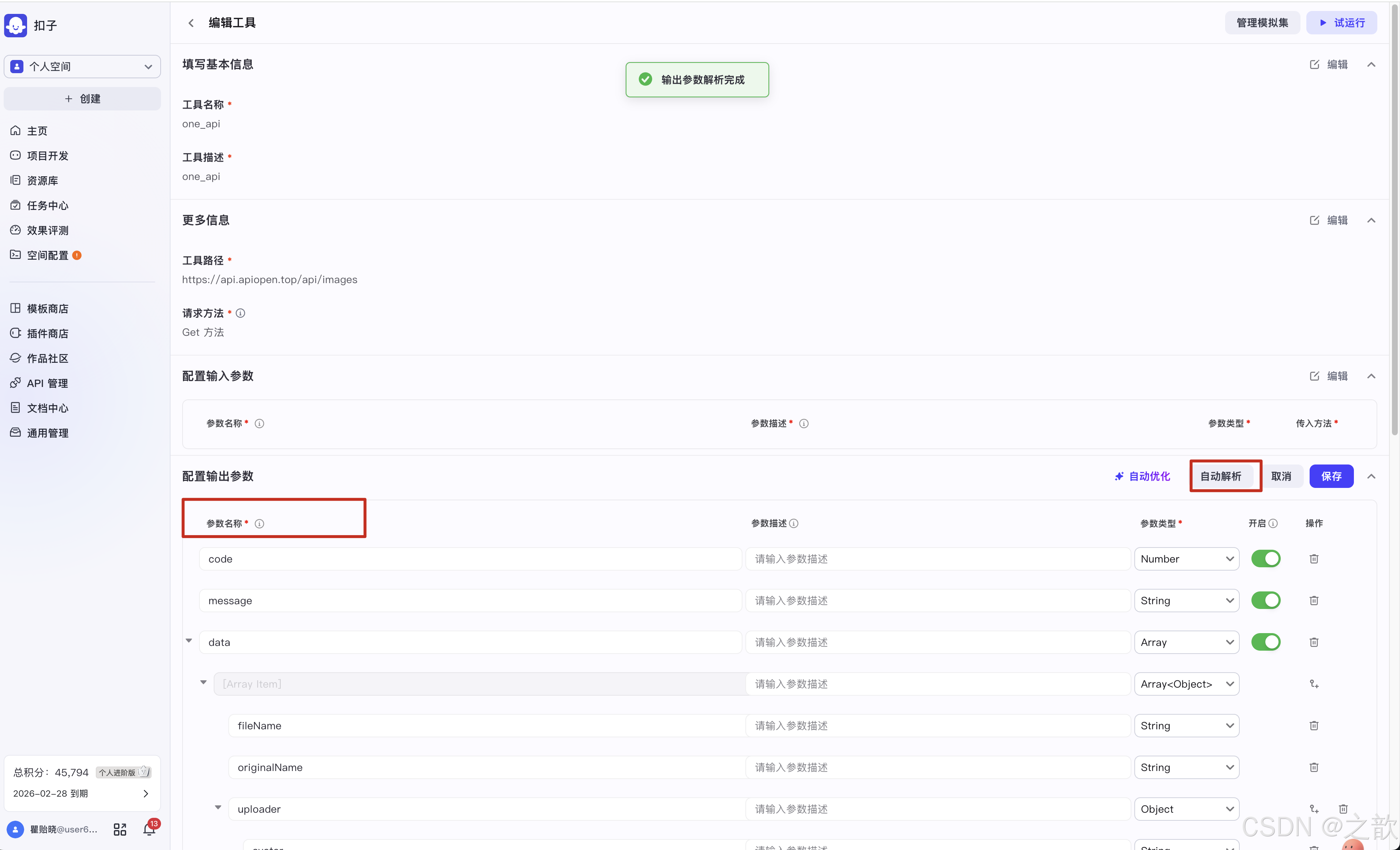Collapse the data parameter tree row
The width and height of the screenshot is (1400, 850).
coord(189,641)
